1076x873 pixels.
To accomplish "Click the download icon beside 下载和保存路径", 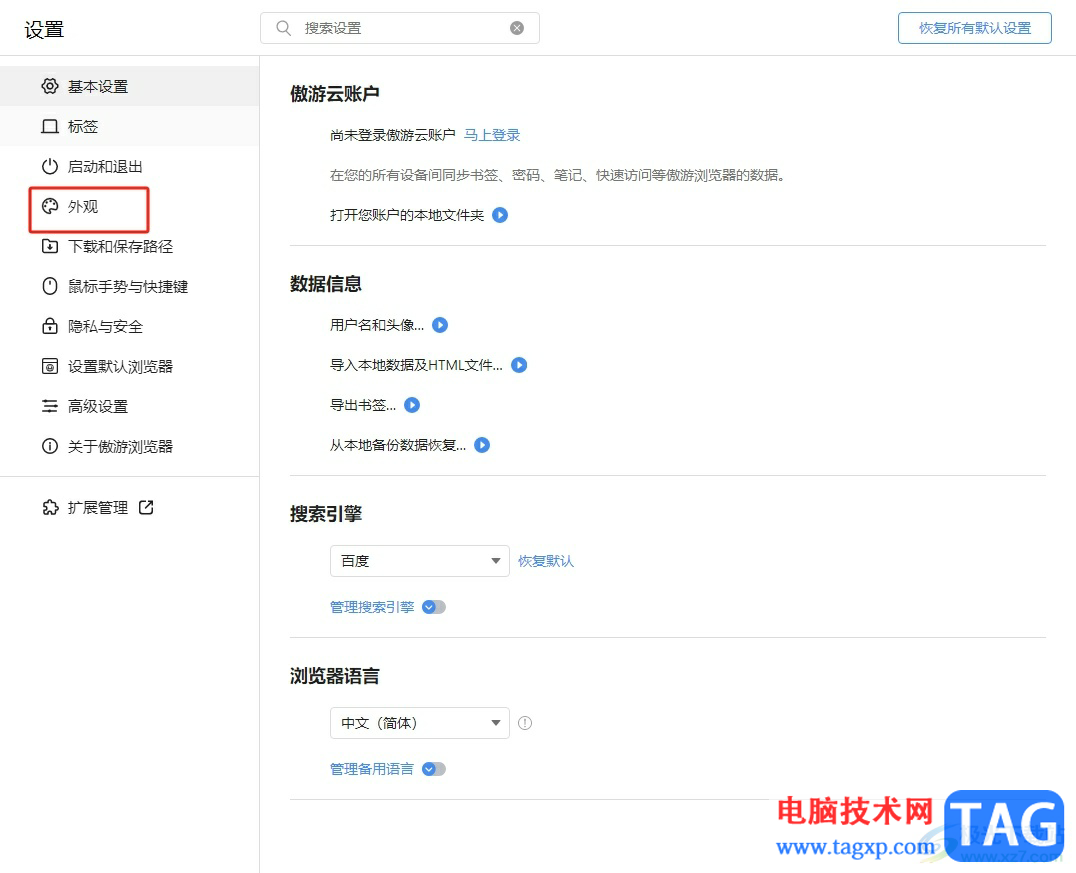I will (49, 246).
